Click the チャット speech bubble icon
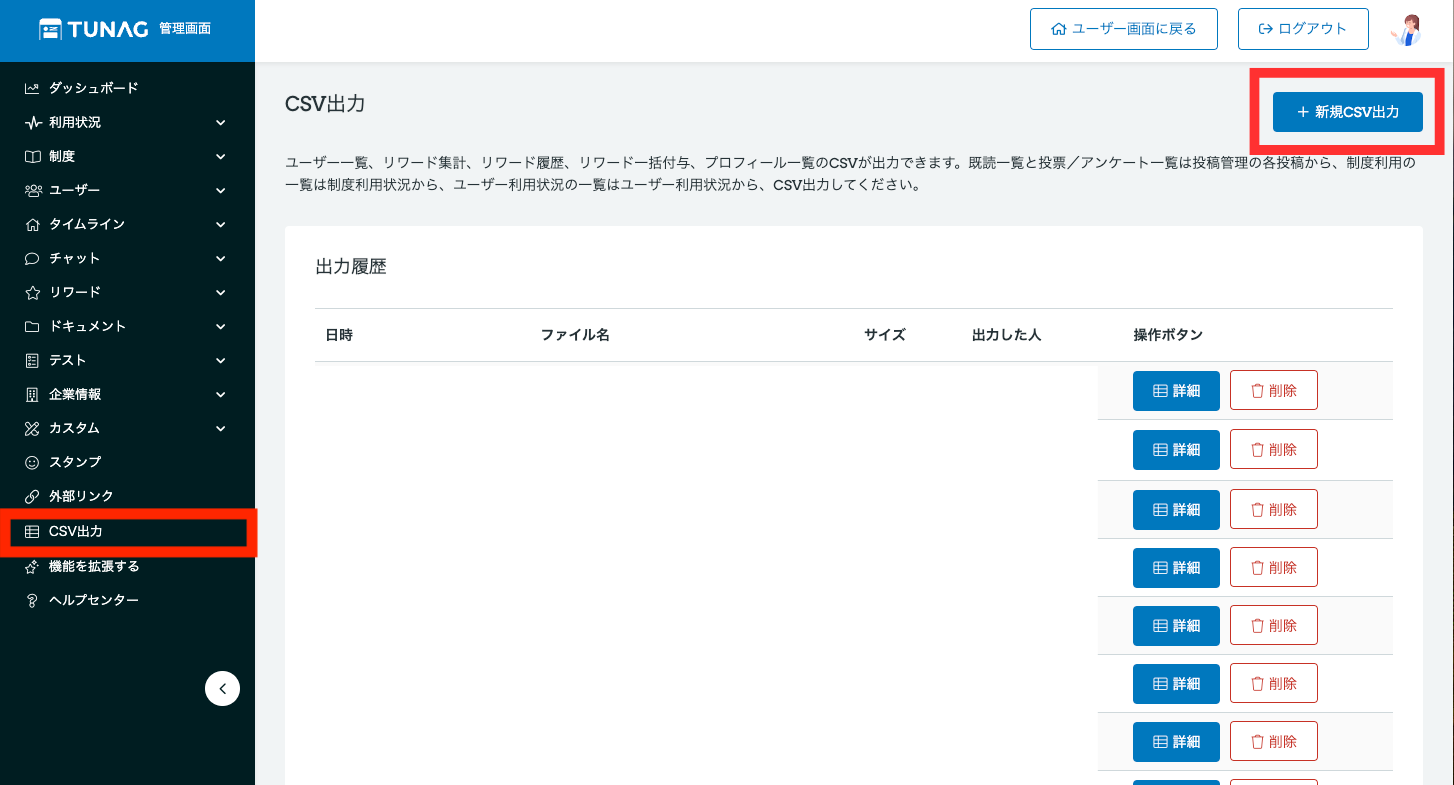 coord(32,258)
